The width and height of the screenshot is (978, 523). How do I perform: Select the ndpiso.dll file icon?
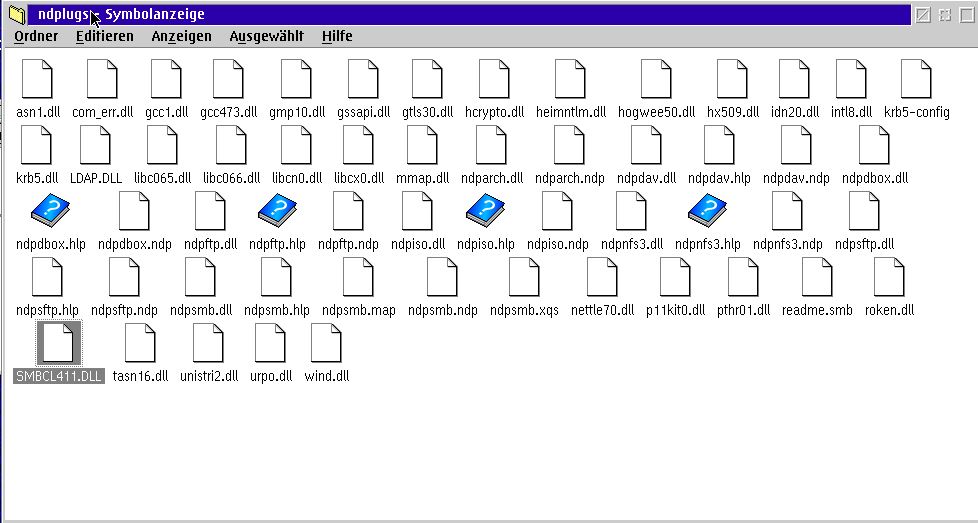[x=417, y=211]
